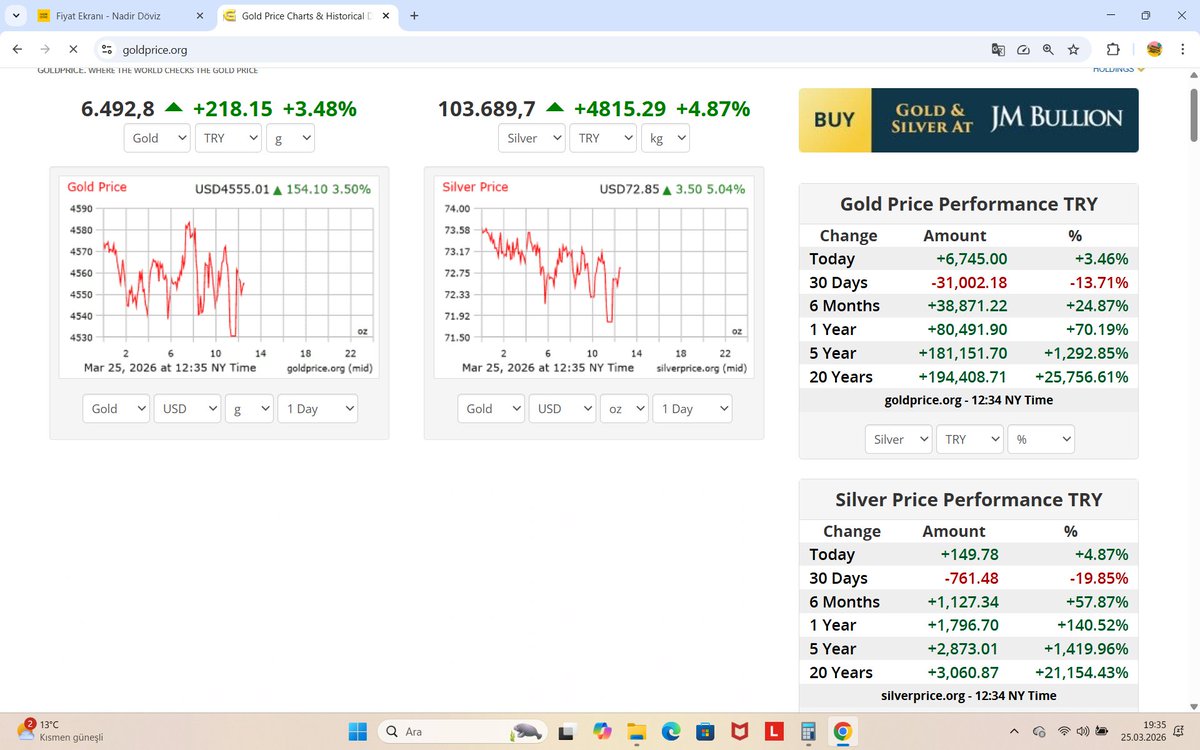Open Microsoft Store from the taskbar

[x=704, y=731]
